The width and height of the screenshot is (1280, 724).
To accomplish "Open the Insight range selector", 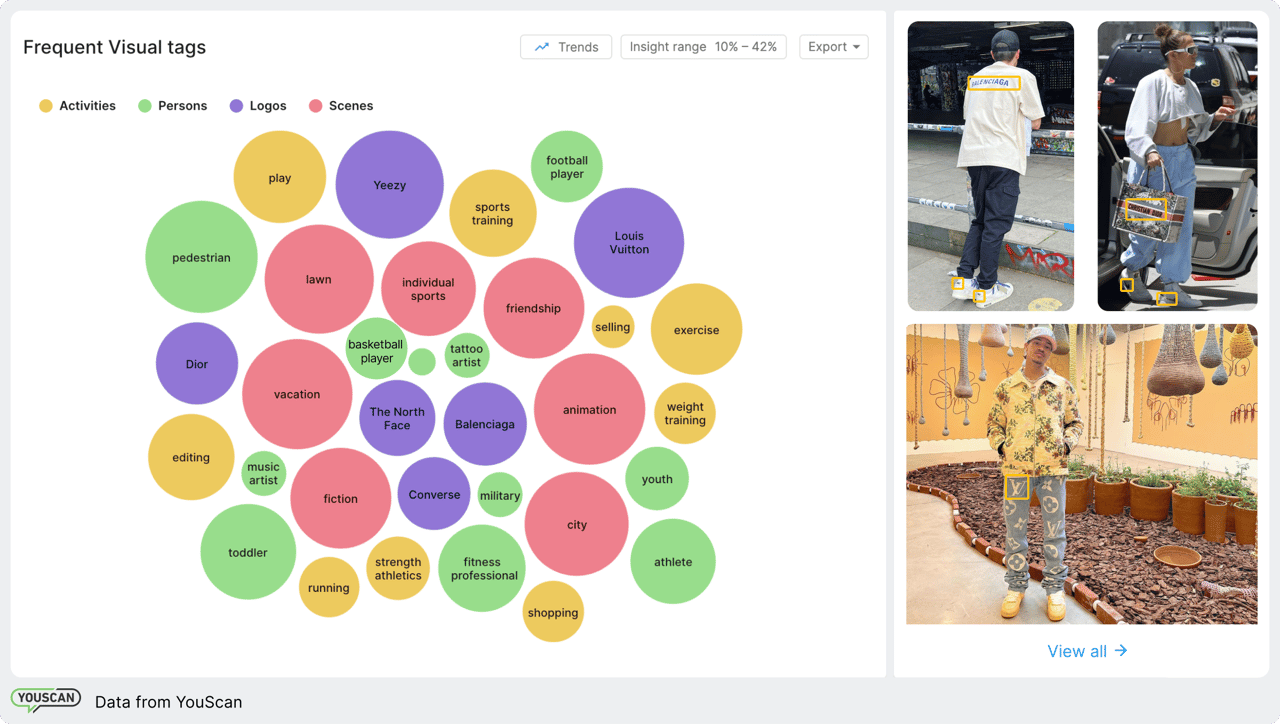I will [x=703, y=47].
